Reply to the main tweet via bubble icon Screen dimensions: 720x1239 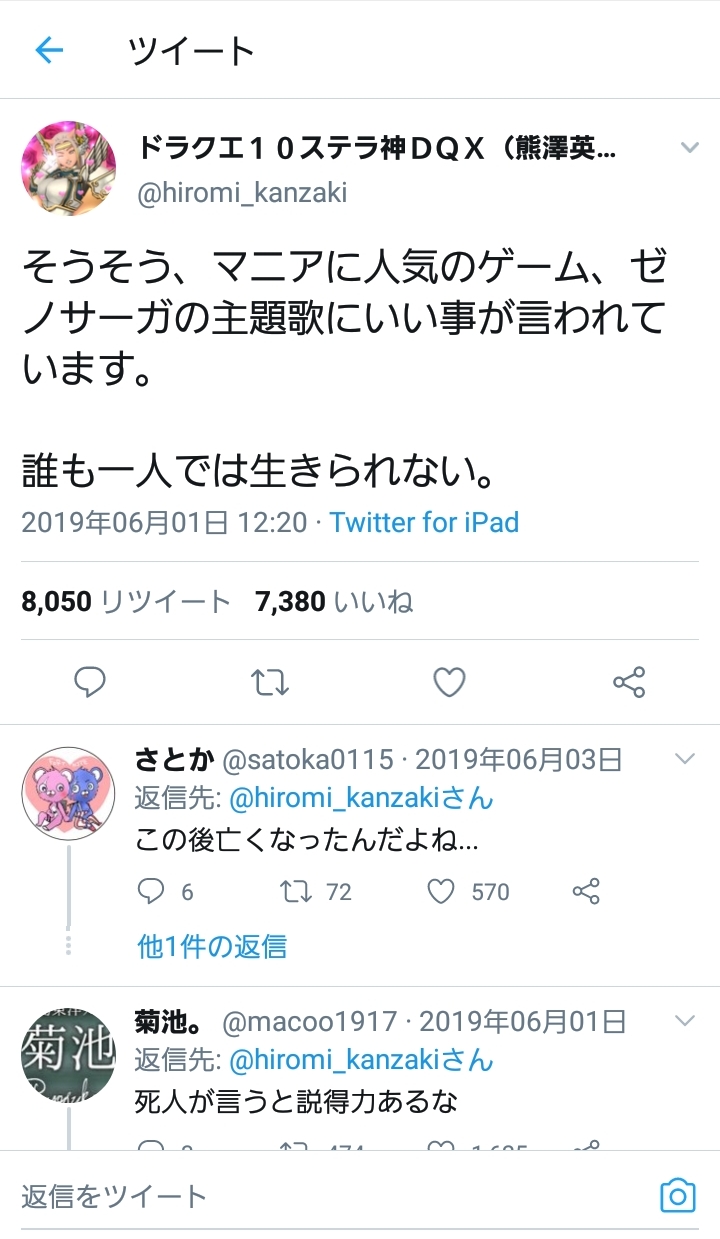tap(90, 682)
